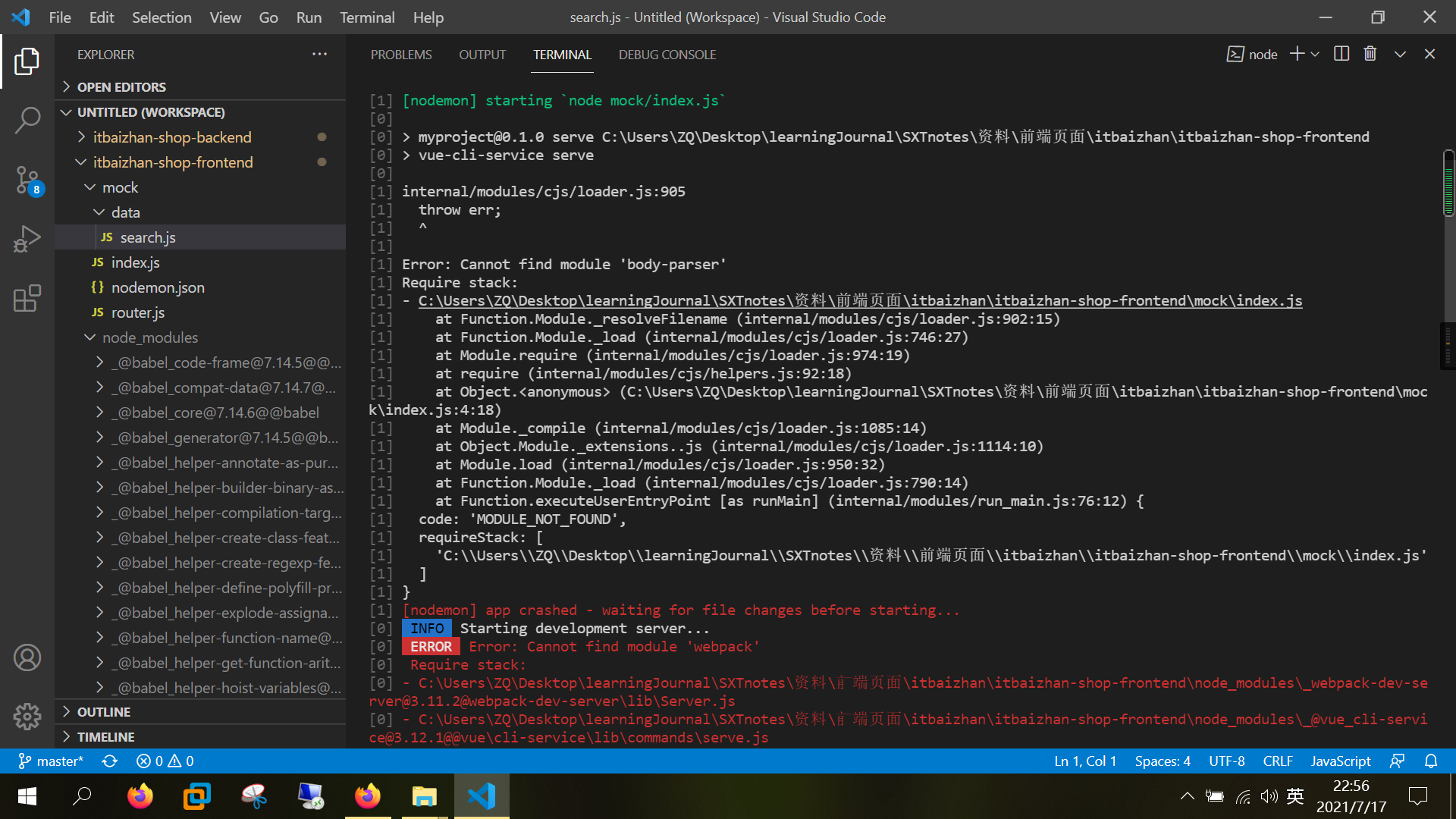The width and height of the screenshot is (1456, 819).
Task: Open the Explorer view in activity bar
Action: pyautogui.click(x=27, y=61)
